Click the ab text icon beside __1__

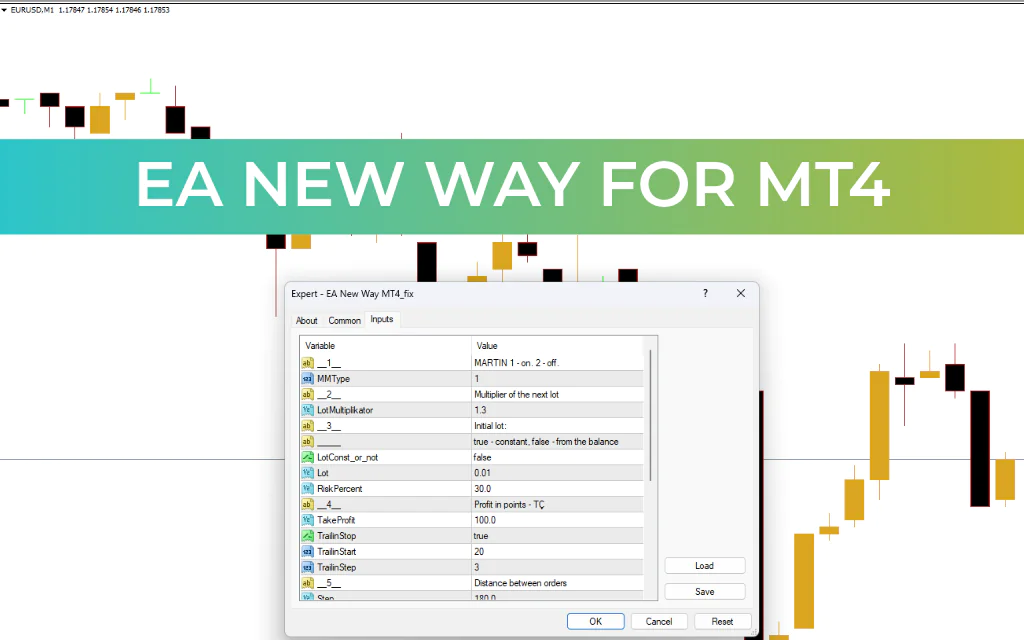[x=307, y=363]
